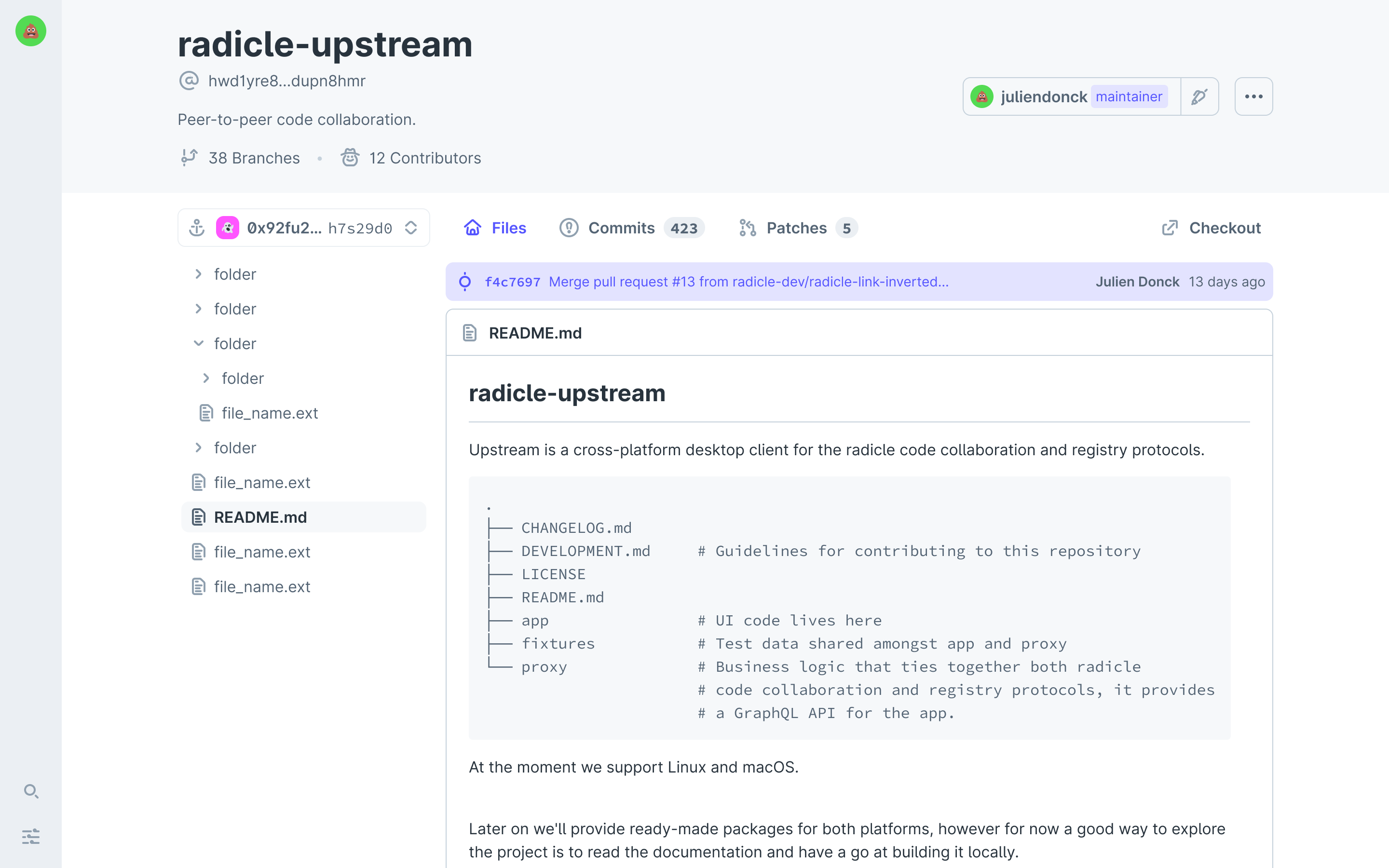Click juliendonck's poop emoji avatar badge
The image size is (1389, 868).
coord(982,96)
